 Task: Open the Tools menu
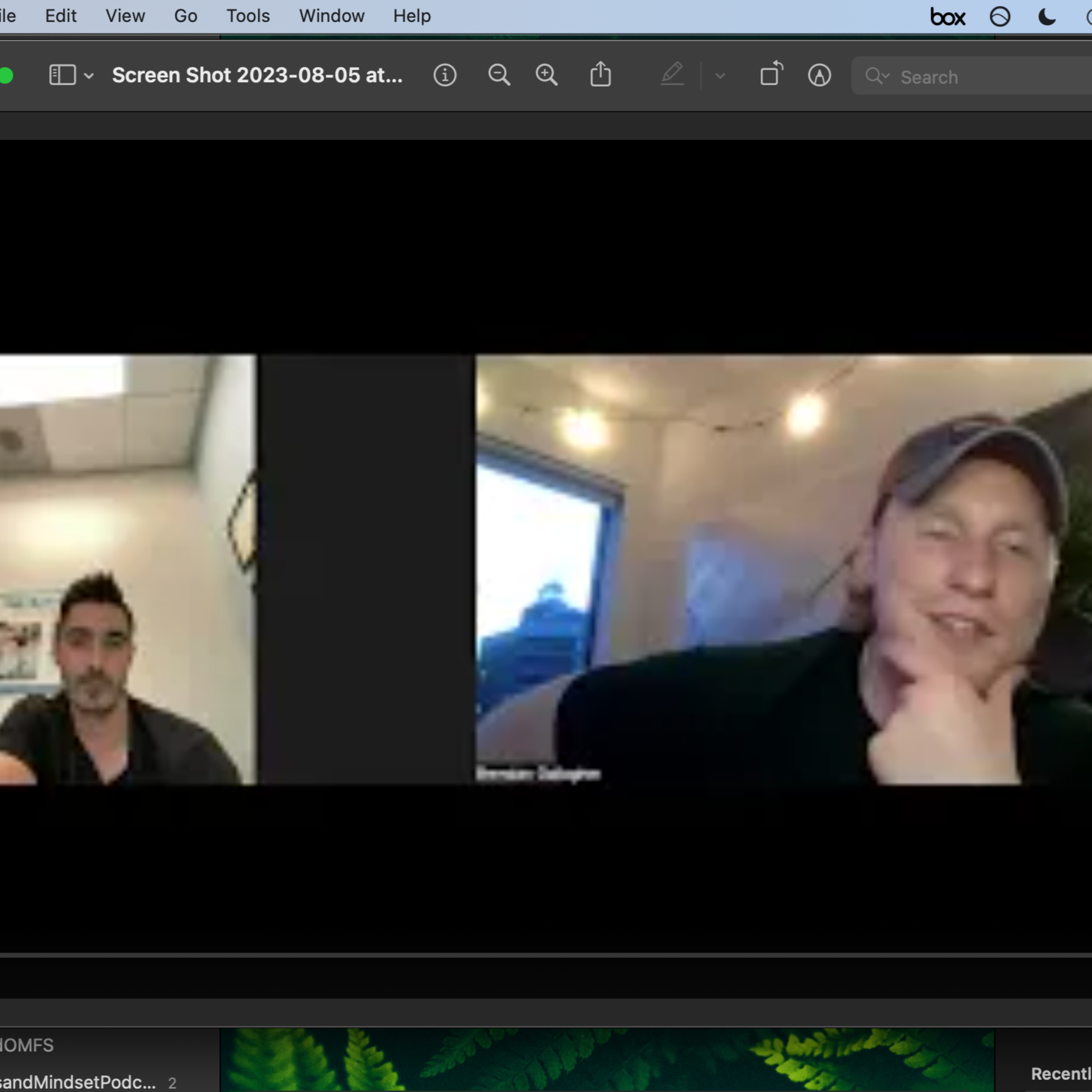tap(248, 16)
